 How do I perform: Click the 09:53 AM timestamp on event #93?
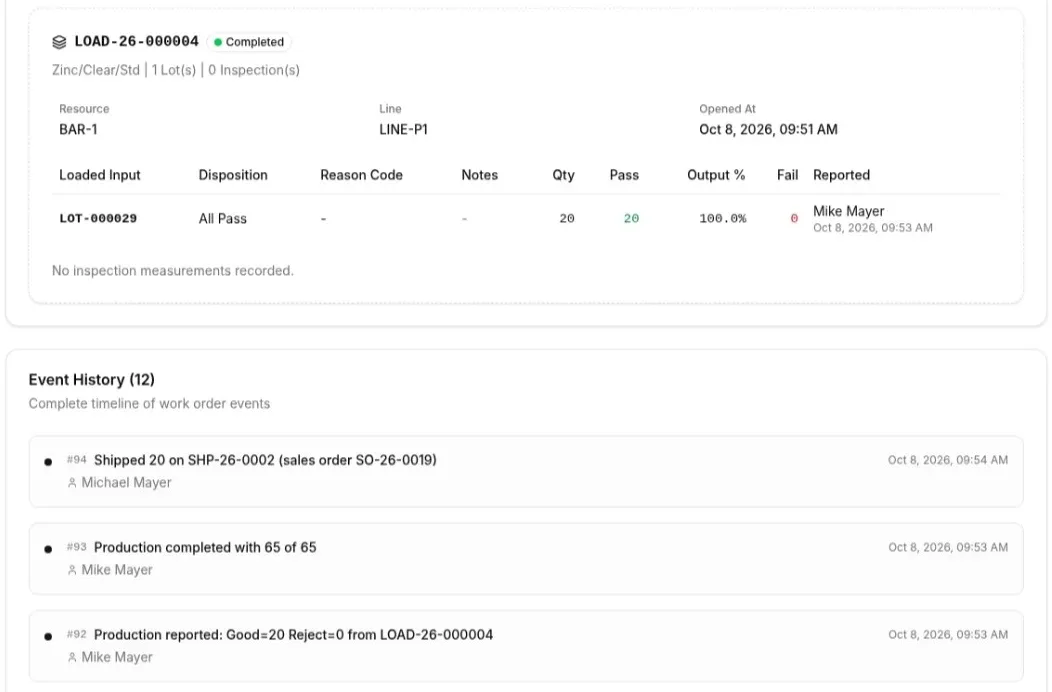coord(948,547)
